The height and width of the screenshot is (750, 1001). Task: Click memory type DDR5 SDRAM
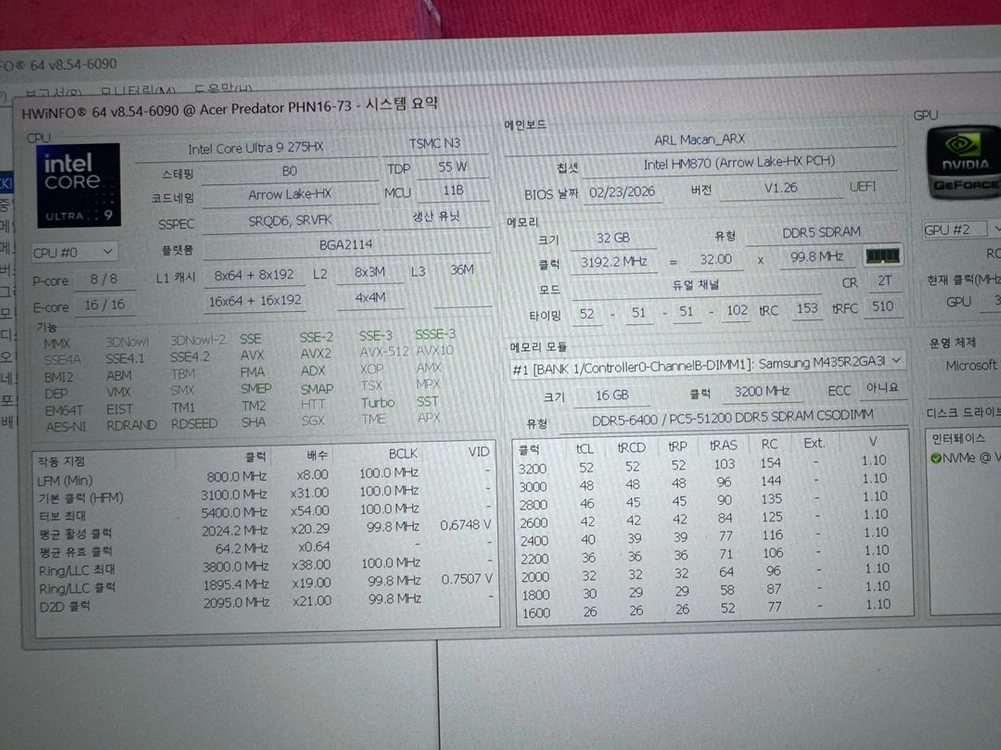point(822,232)
